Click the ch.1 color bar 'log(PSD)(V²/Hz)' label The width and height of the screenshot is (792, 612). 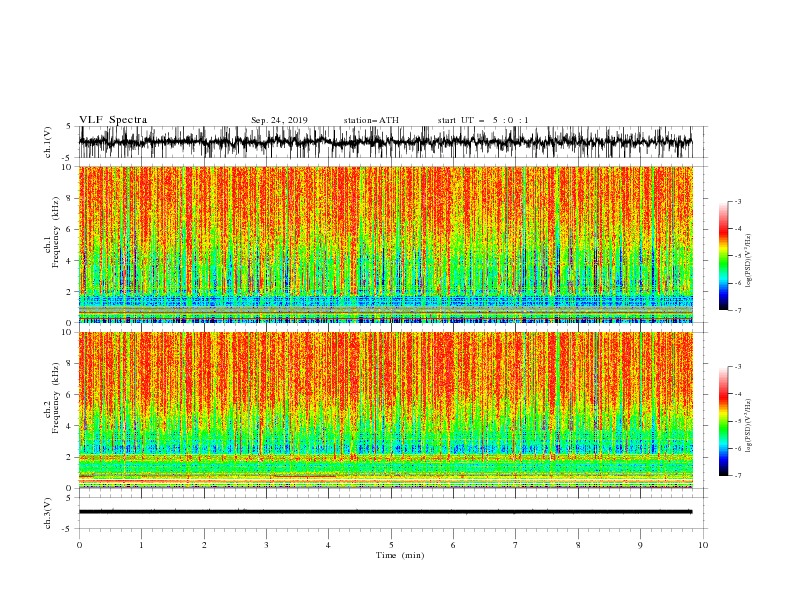coord(748,261)
